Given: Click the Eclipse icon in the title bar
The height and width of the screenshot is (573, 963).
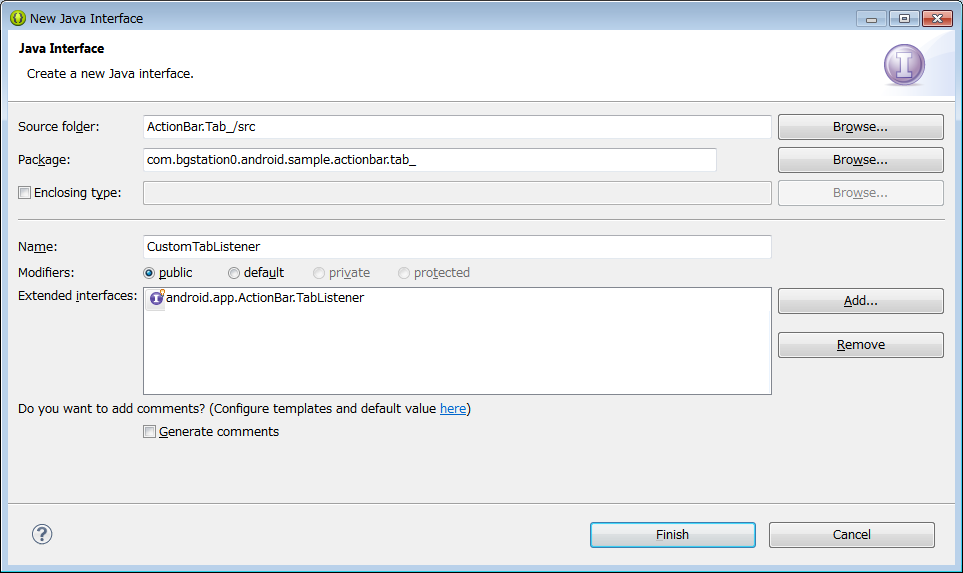Looking at the screenshot, I should pos(18,18).
